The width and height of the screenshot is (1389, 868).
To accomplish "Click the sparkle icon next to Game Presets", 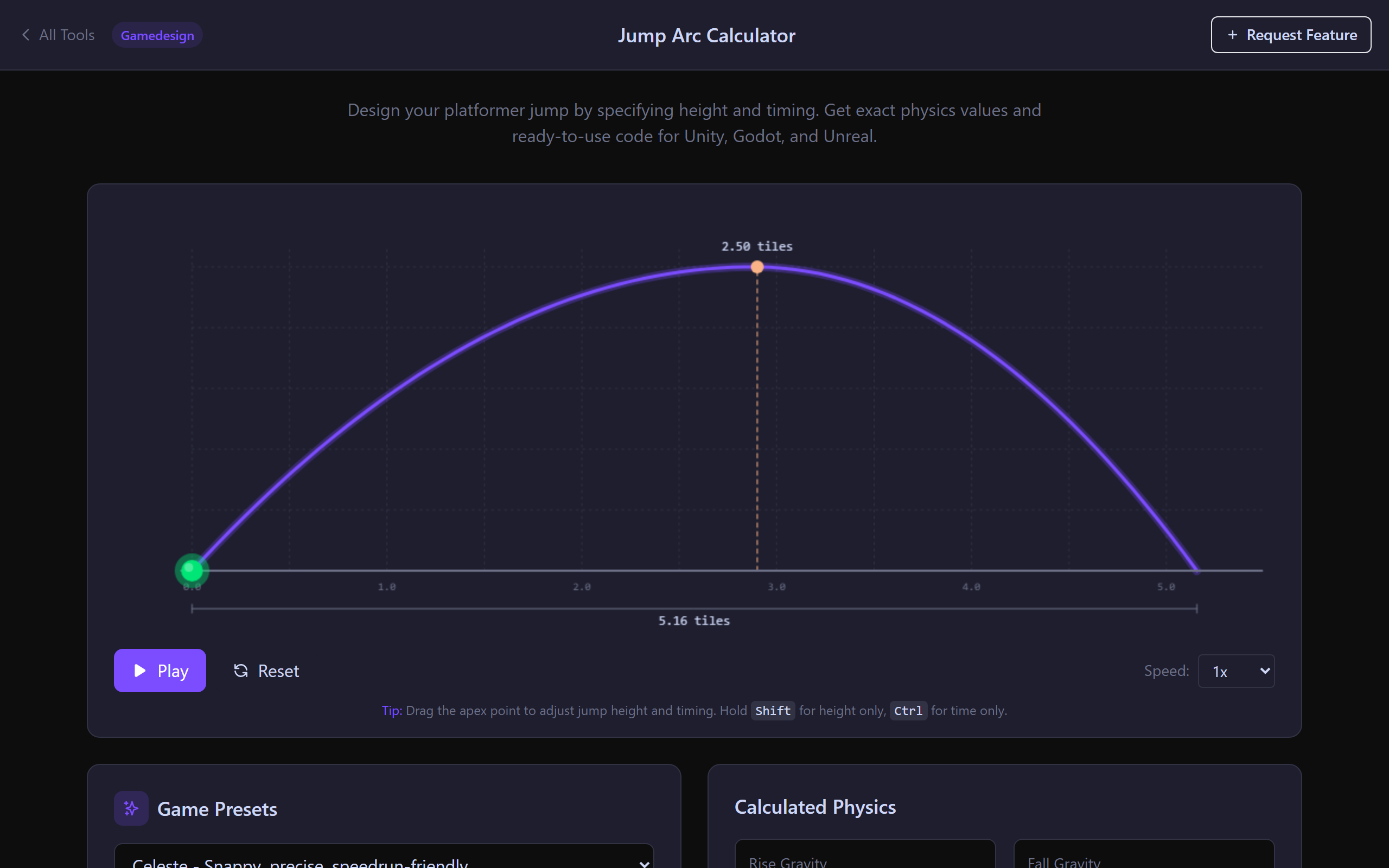I will [x=130, y=808].
